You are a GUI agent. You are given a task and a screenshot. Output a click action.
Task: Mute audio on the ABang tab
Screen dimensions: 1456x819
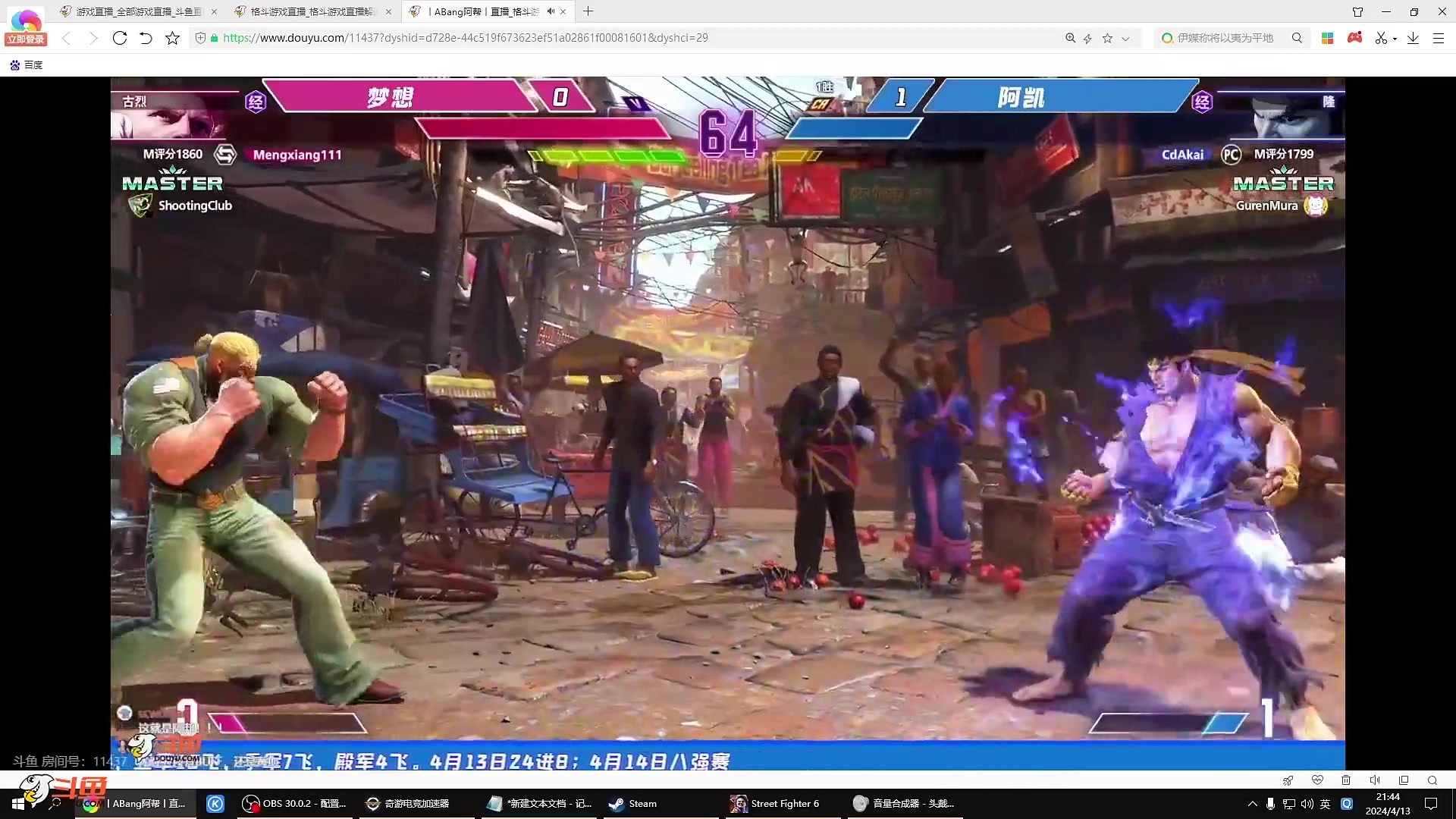click(551, 11)
